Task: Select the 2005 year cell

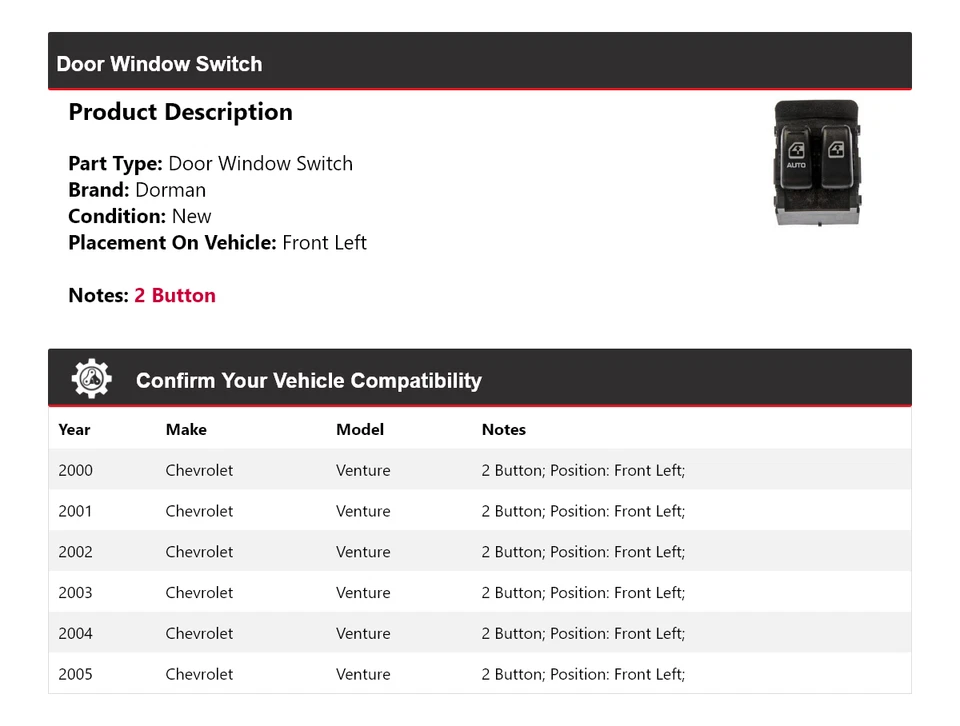Action: point(76,674)
